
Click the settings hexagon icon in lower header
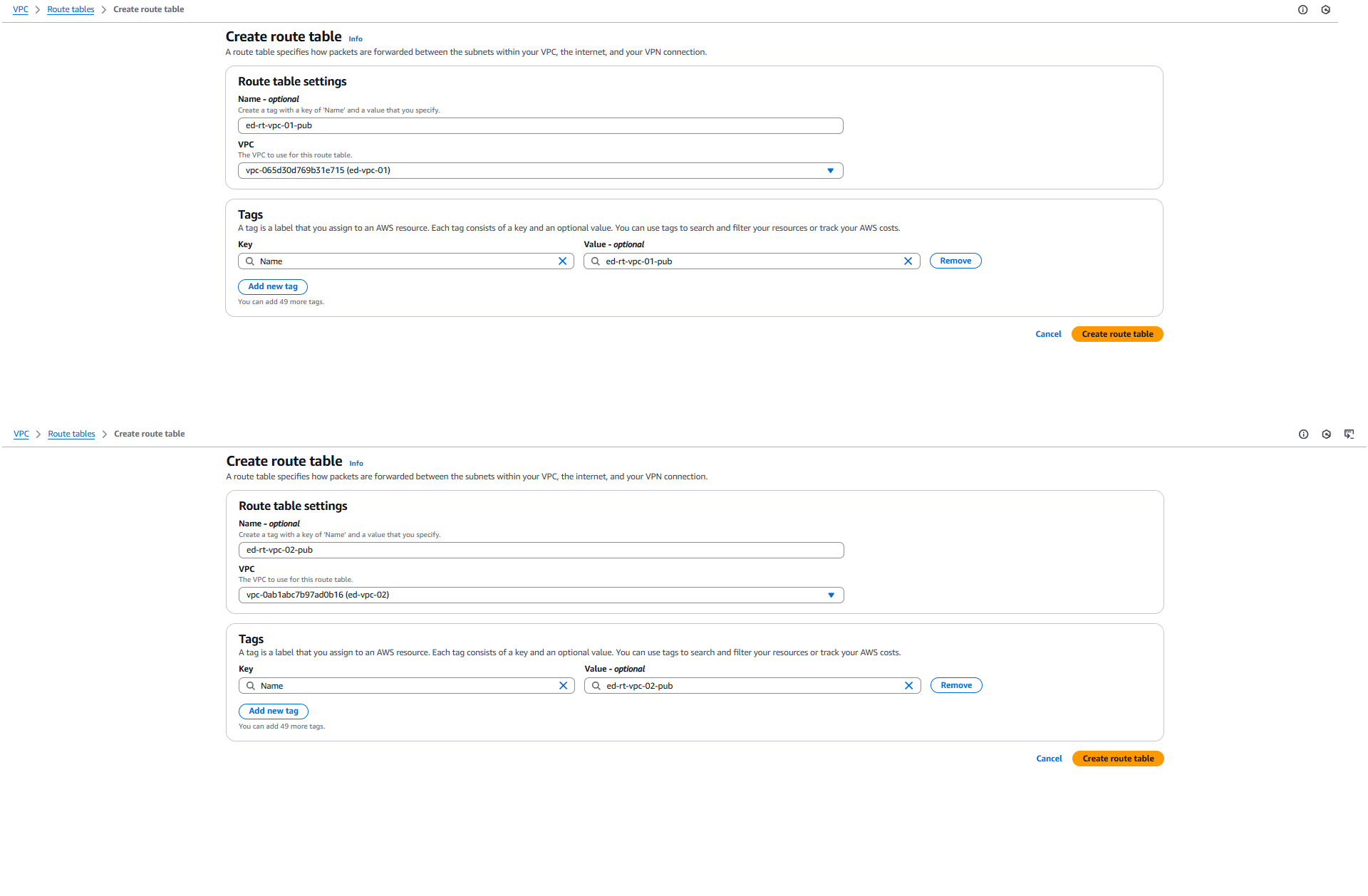[1326, 434]
